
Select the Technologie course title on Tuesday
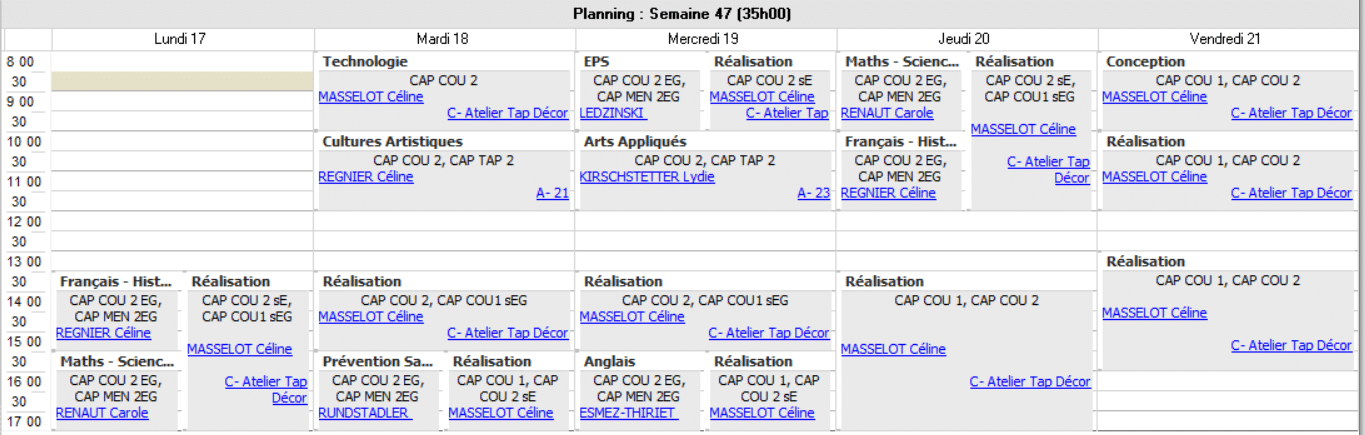point(365,62)
